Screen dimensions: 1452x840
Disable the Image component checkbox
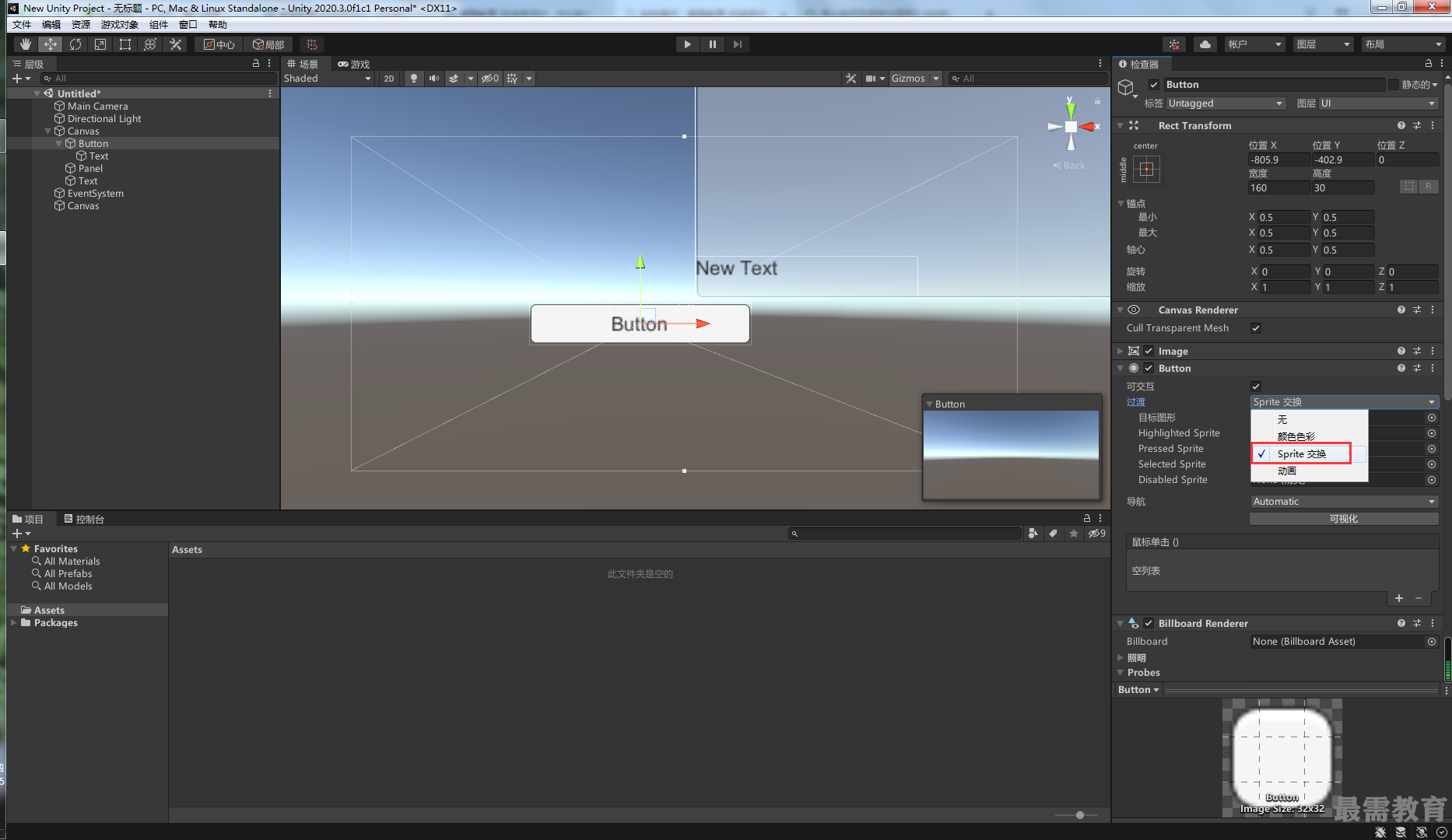click(1149, 352)
